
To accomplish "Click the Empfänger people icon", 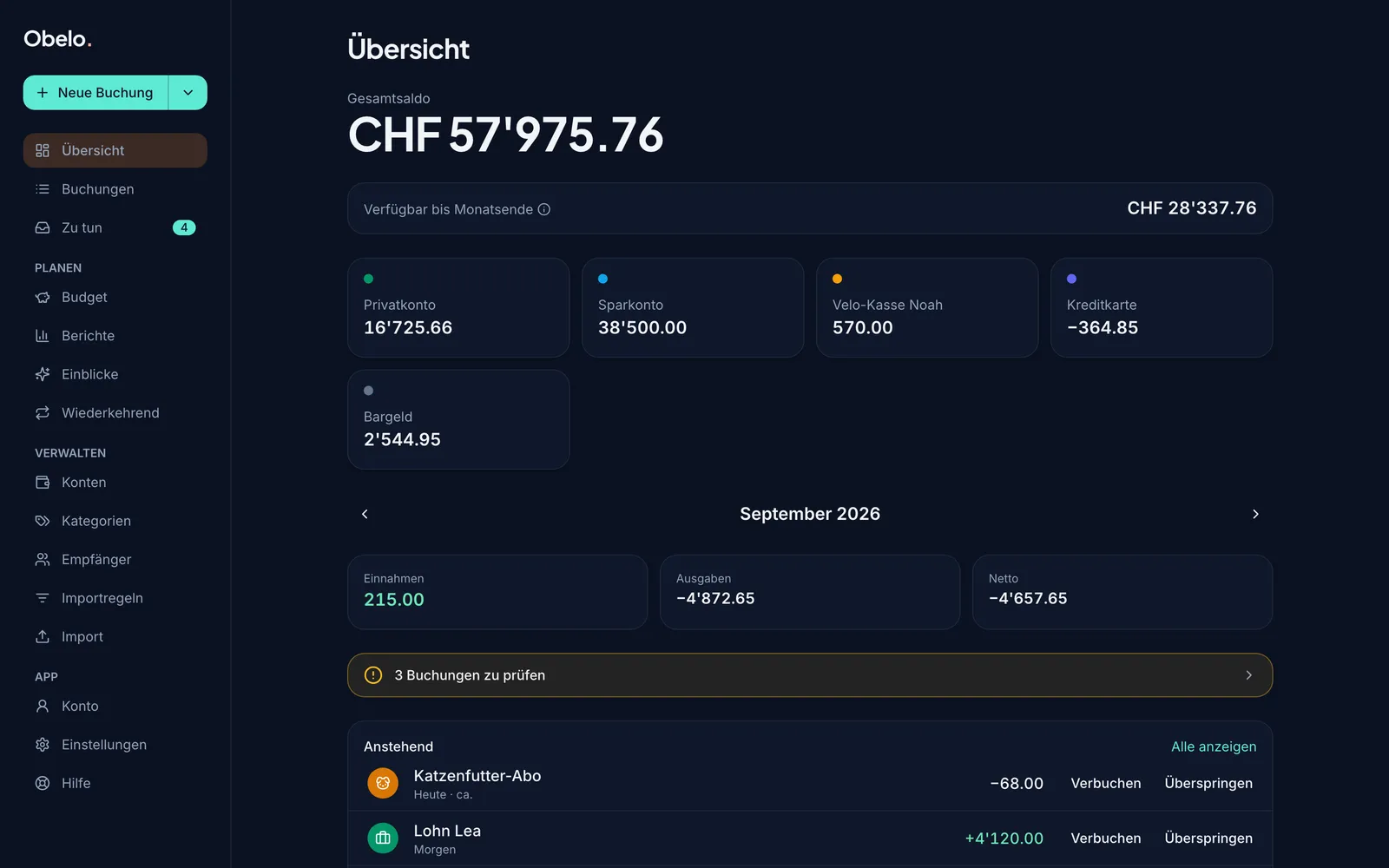I will [x=42, y=560].
